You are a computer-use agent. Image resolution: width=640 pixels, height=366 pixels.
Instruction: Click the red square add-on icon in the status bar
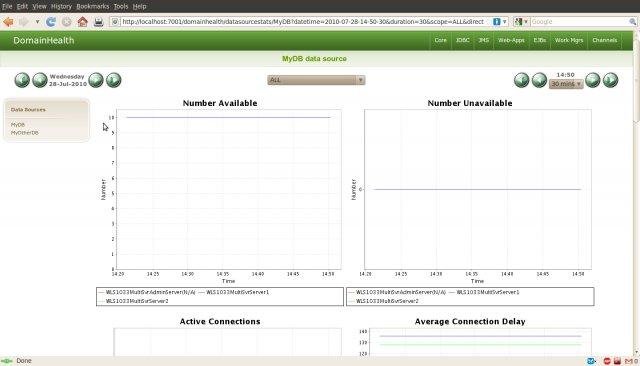pyautogui.click(x=617, y=361)
